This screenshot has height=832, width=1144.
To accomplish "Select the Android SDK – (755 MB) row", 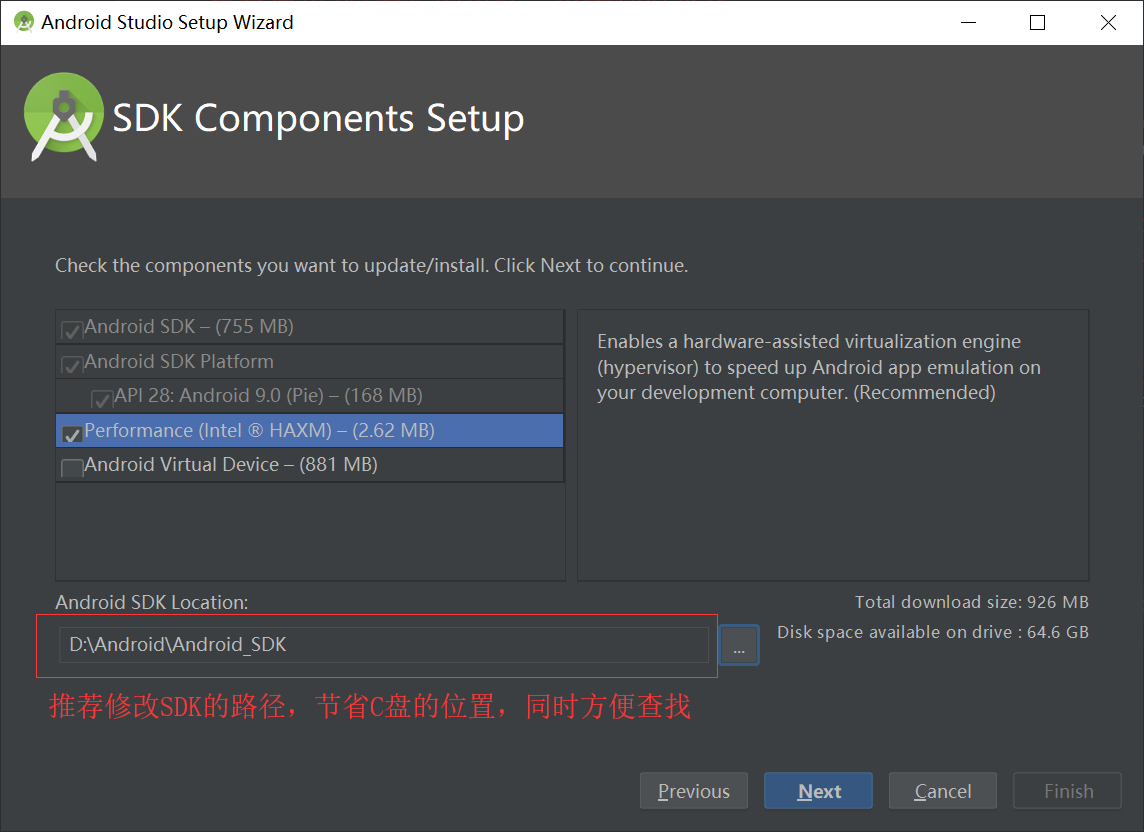I will click(309, 327).
